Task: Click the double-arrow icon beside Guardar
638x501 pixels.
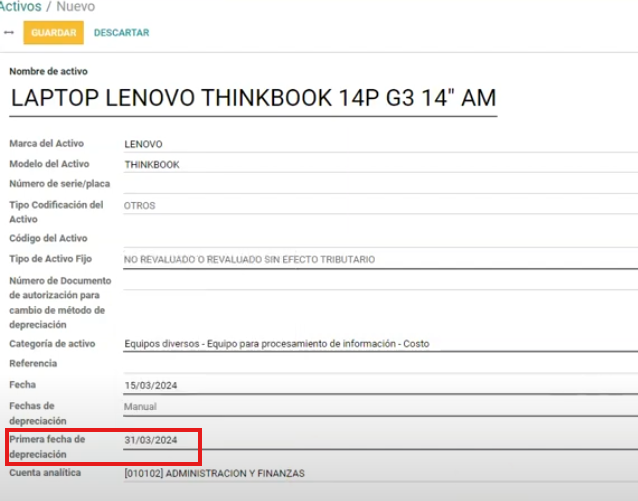Action: (x=9, y=33)
